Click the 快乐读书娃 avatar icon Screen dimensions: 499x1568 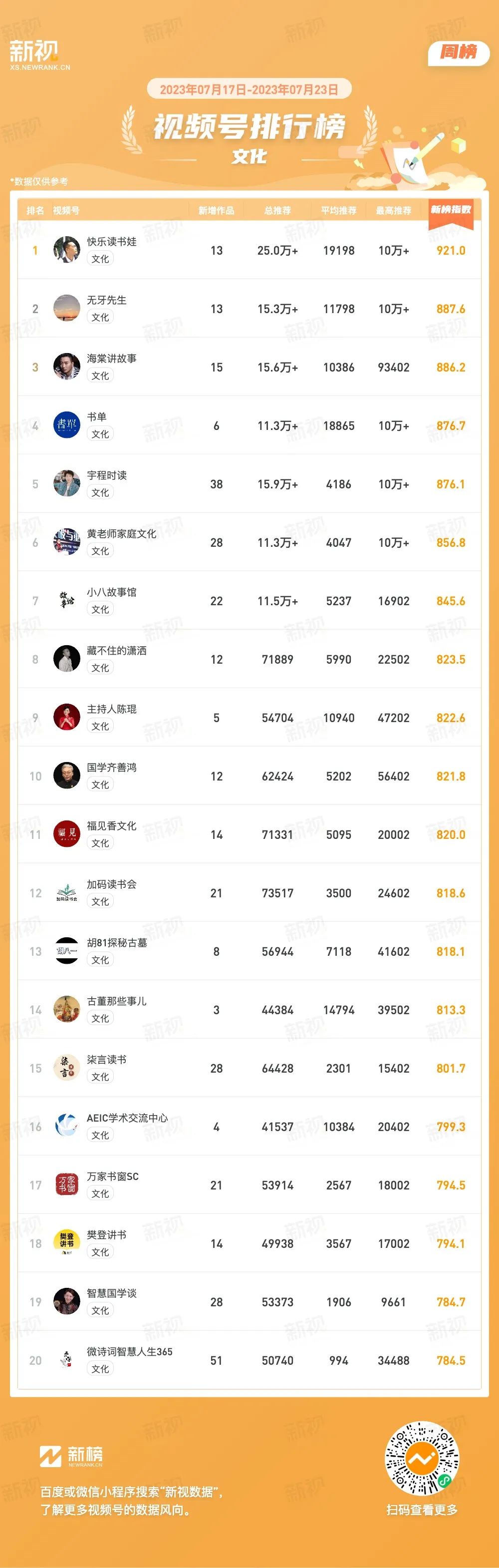coord(66,250)
